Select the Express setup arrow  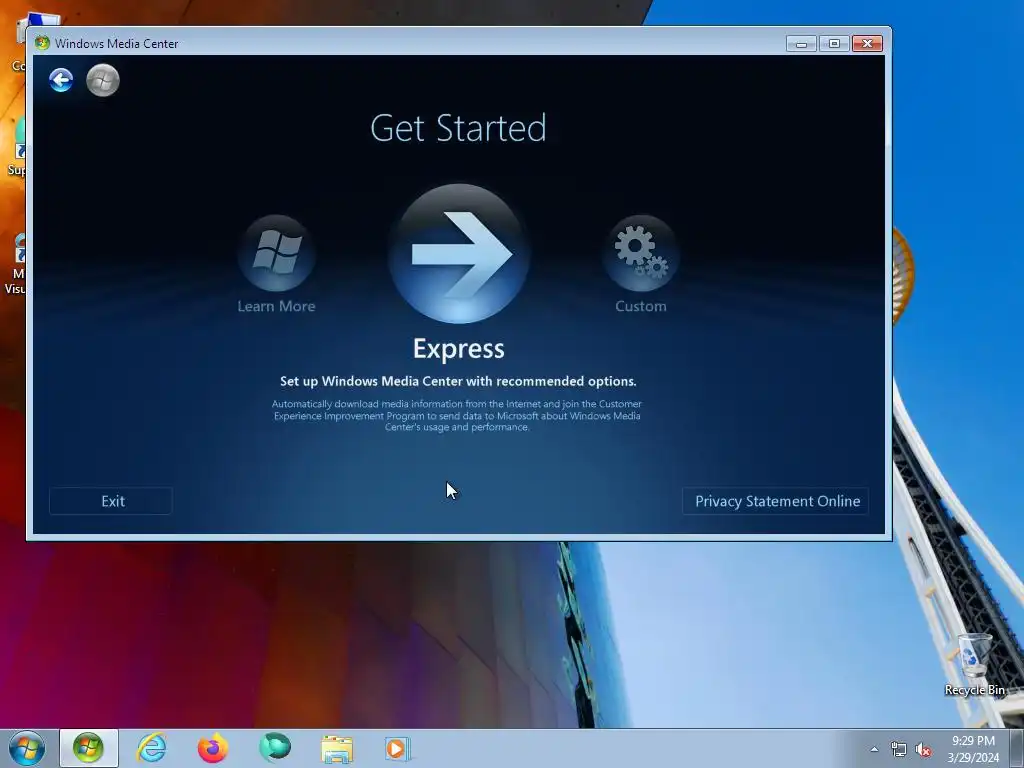[459, 253]
